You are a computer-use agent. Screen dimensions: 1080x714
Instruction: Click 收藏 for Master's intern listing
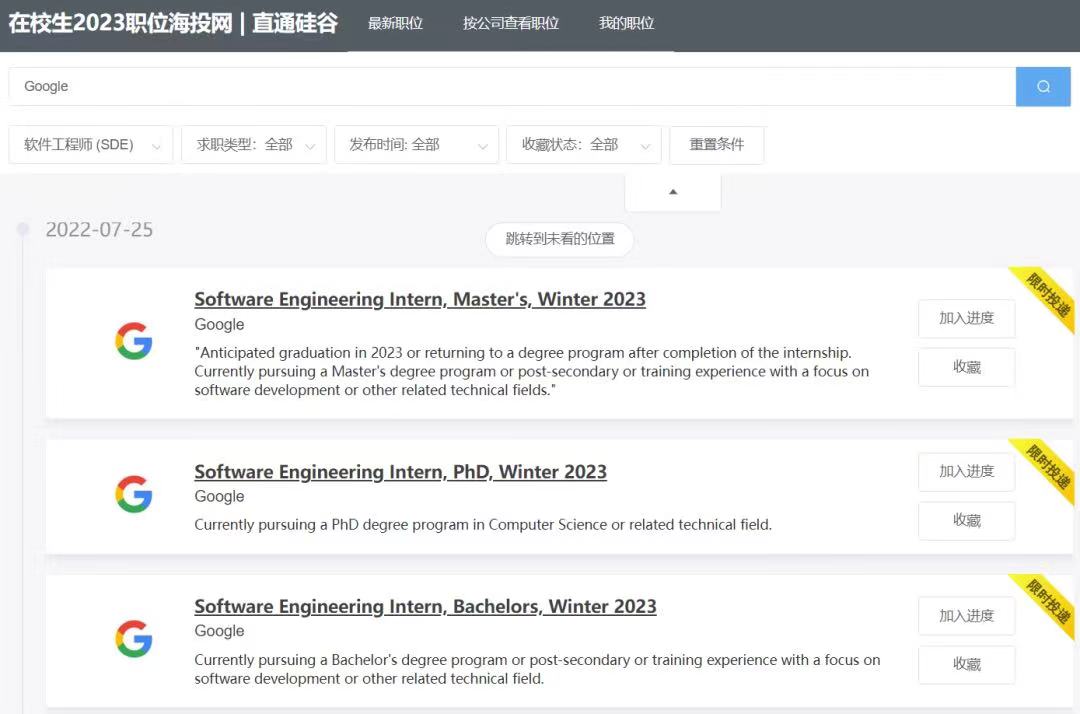(966, 367)
